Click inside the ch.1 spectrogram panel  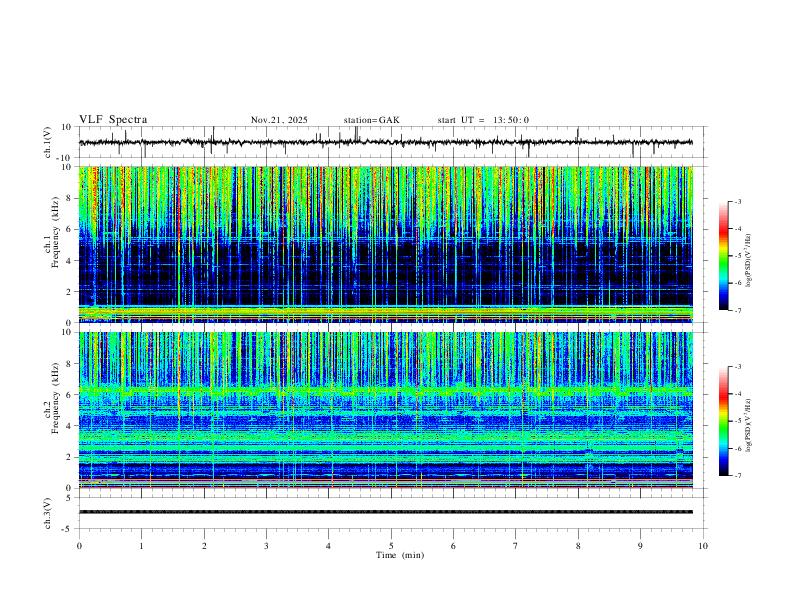386,244
